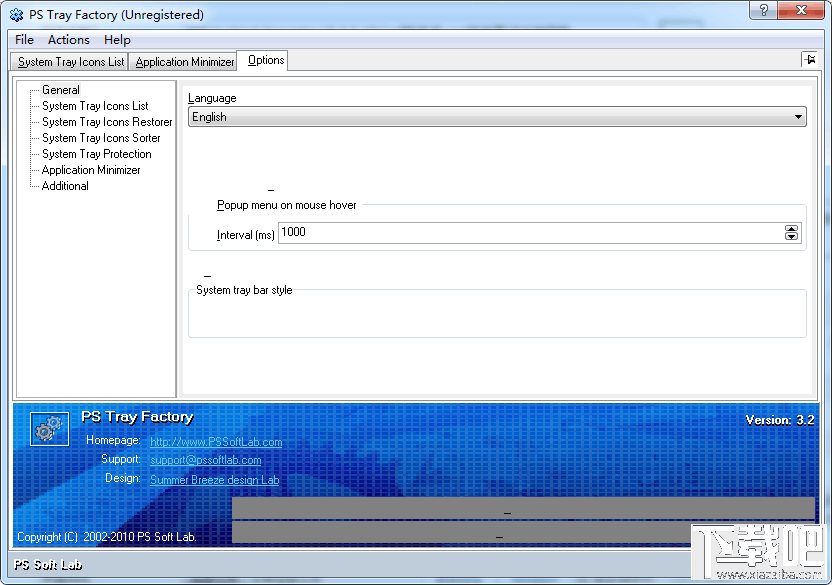Screen dimensions: 832x585
Task: Switch to System Tray Icons List tab
Action: (71, 62)
